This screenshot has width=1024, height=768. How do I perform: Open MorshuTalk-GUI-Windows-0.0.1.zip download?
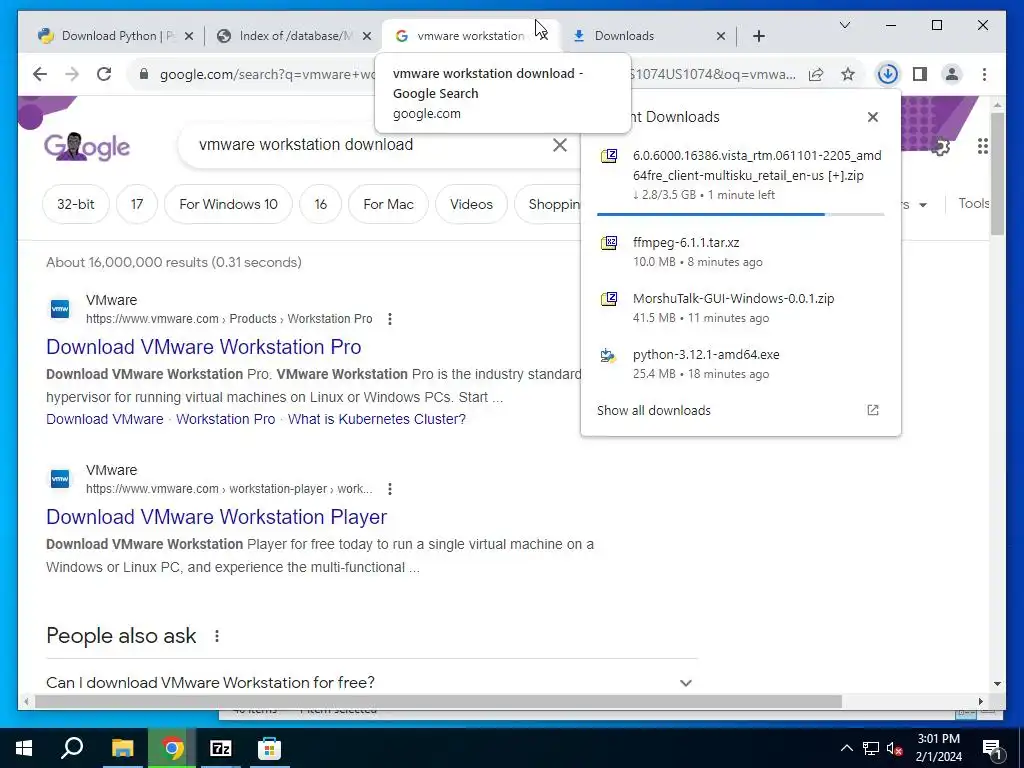[x=741, y=308]
